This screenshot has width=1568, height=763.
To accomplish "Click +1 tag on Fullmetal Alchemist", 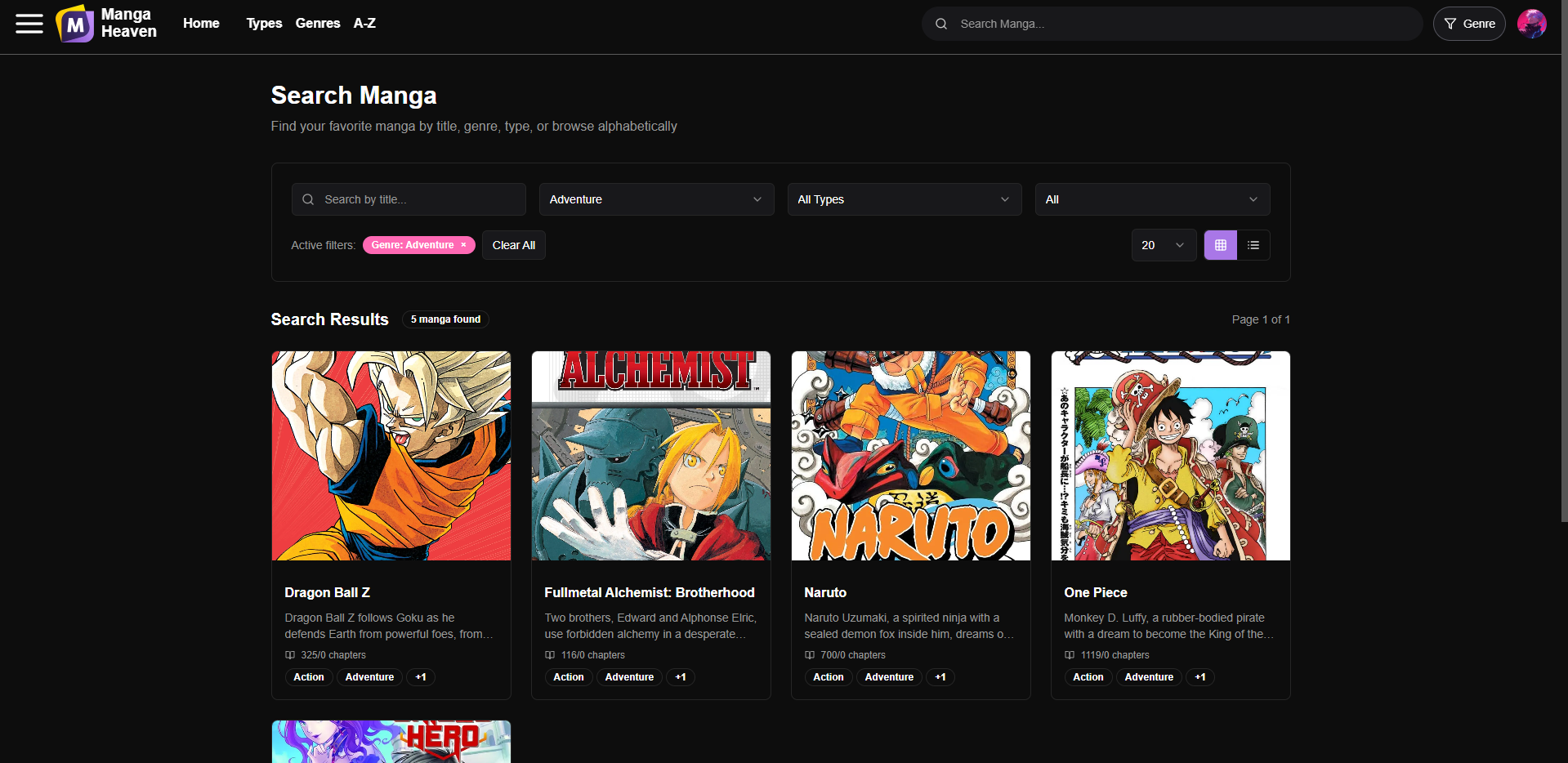I will coord(681,677).
